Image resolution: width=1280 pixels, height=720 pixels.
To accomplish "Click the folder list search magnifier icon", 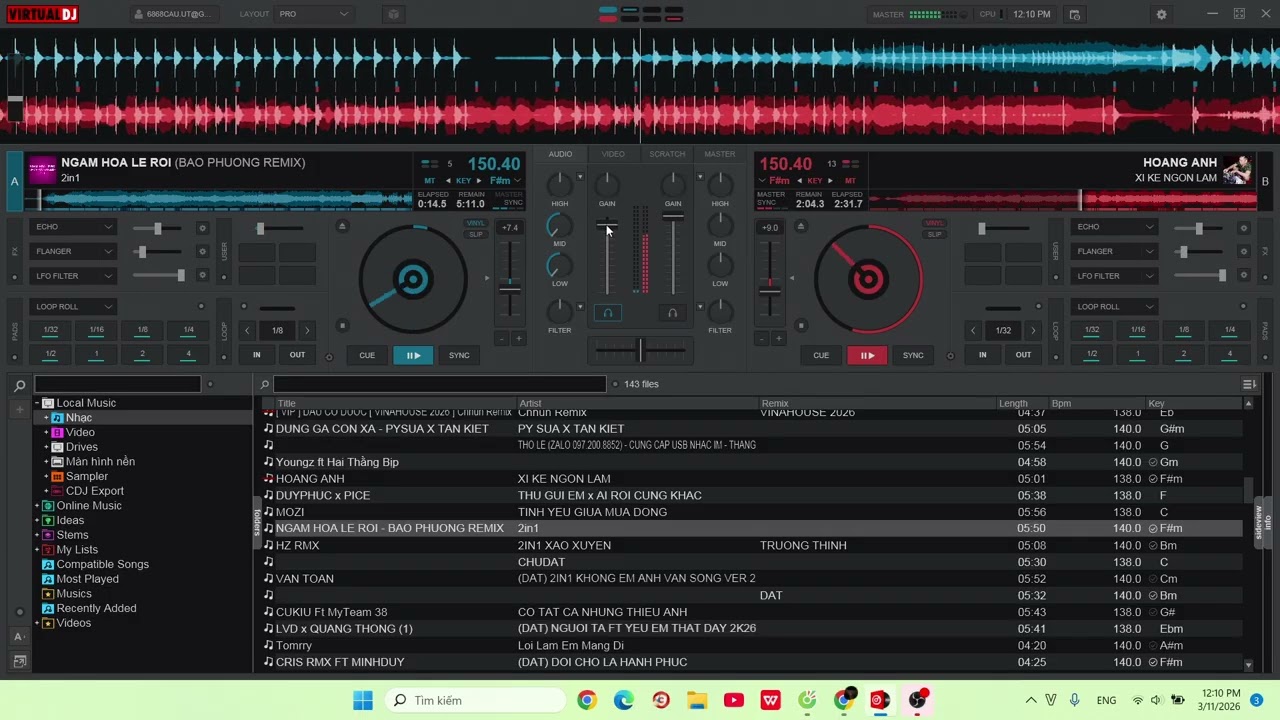I will 19,385.
